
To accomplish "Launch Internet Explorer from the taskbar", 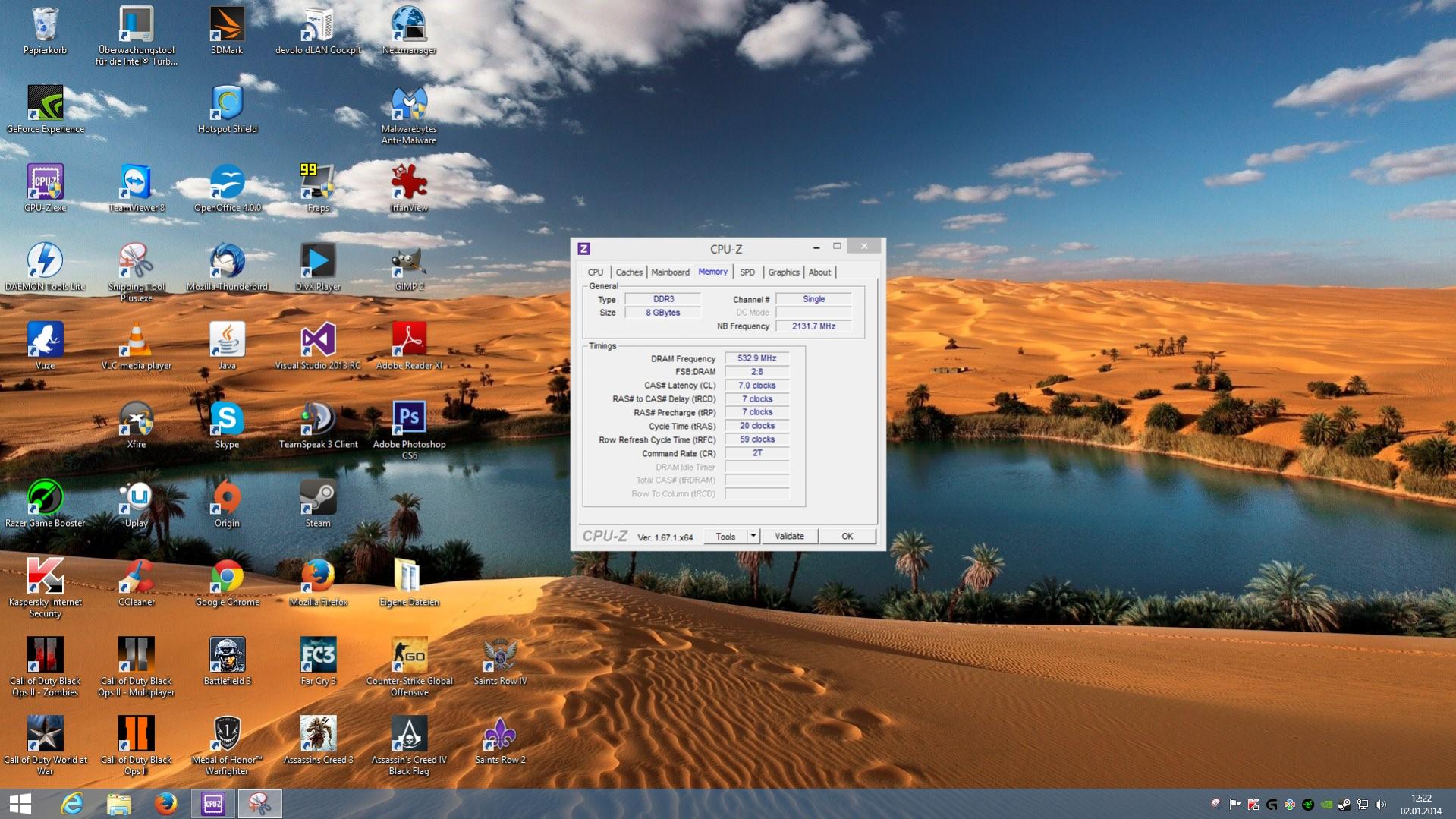I will coord(72,804).
